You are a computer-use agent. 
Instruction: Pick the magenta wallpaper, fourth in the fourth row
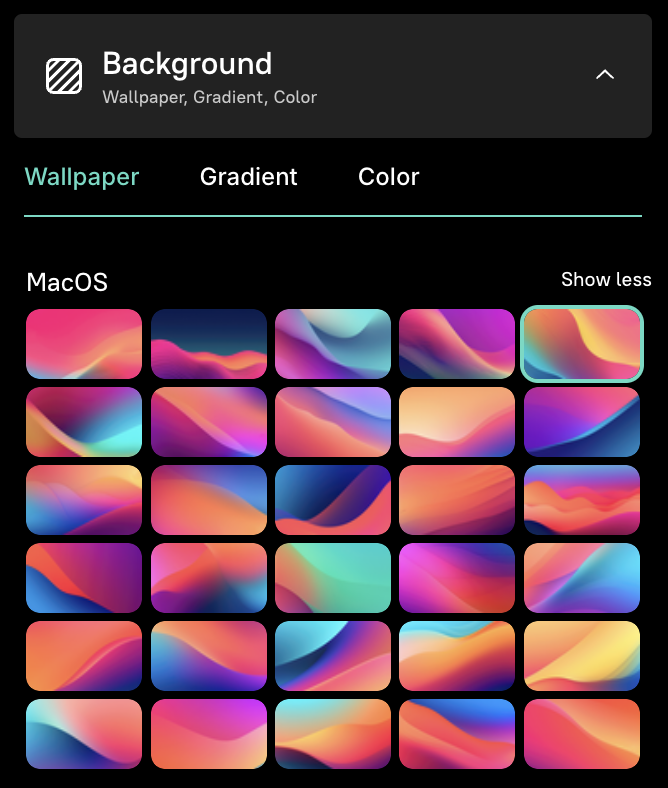pyautogui.click(x=457, y=578)
